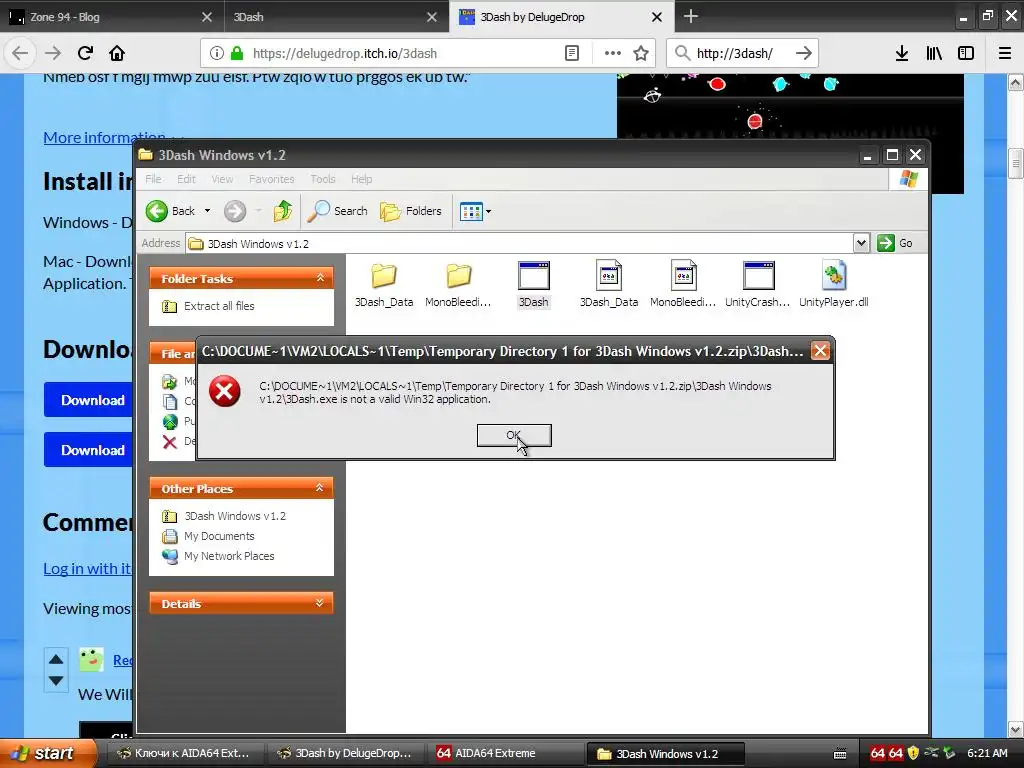Image resolution: width=1024 pixels, height=768 pixels.
Task: Select the UnityPlayer.dll file
Action: tap(833, 285)
